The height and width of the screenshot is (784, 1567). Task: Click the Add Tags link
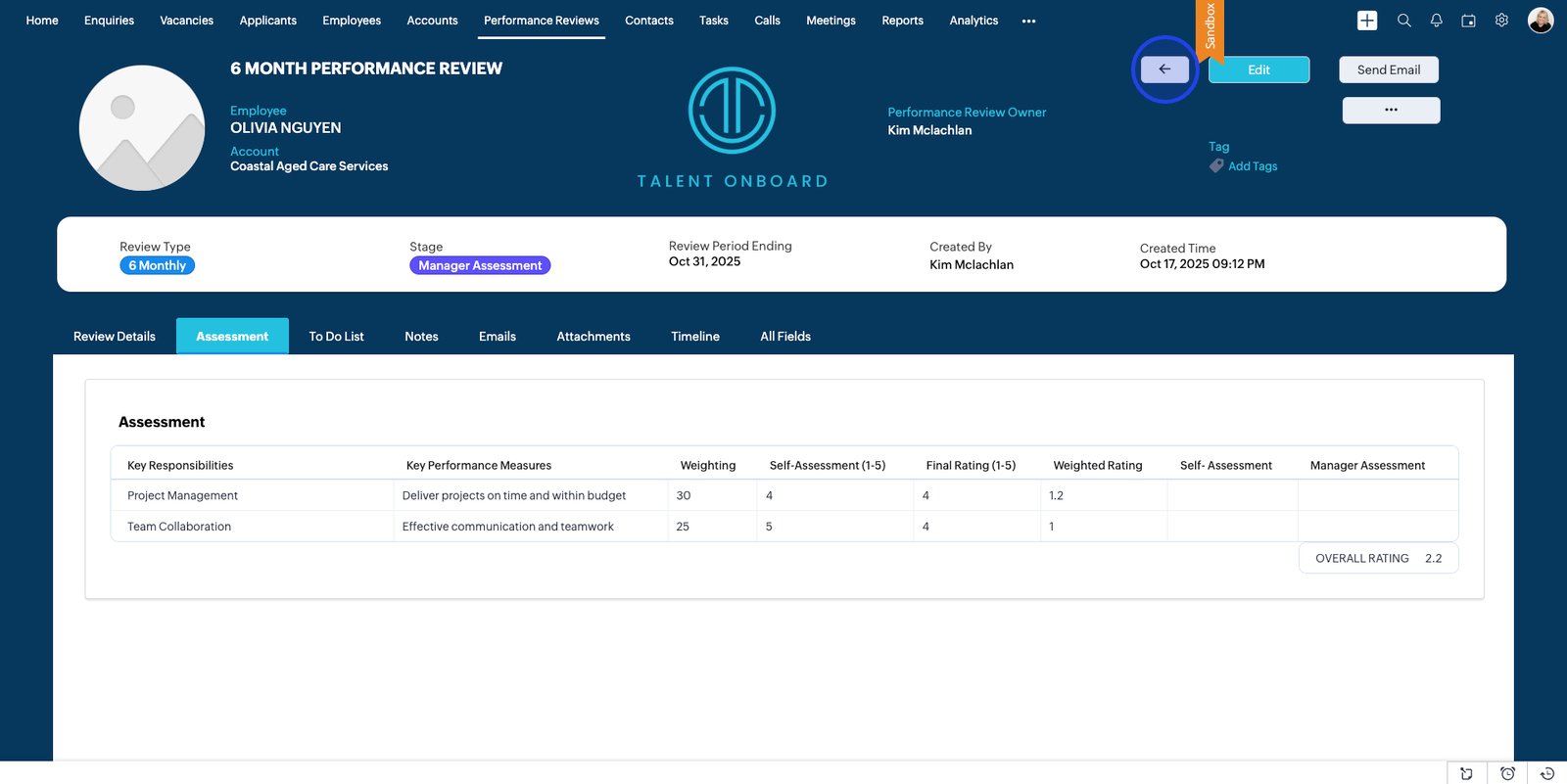(x=1252, y=166)
